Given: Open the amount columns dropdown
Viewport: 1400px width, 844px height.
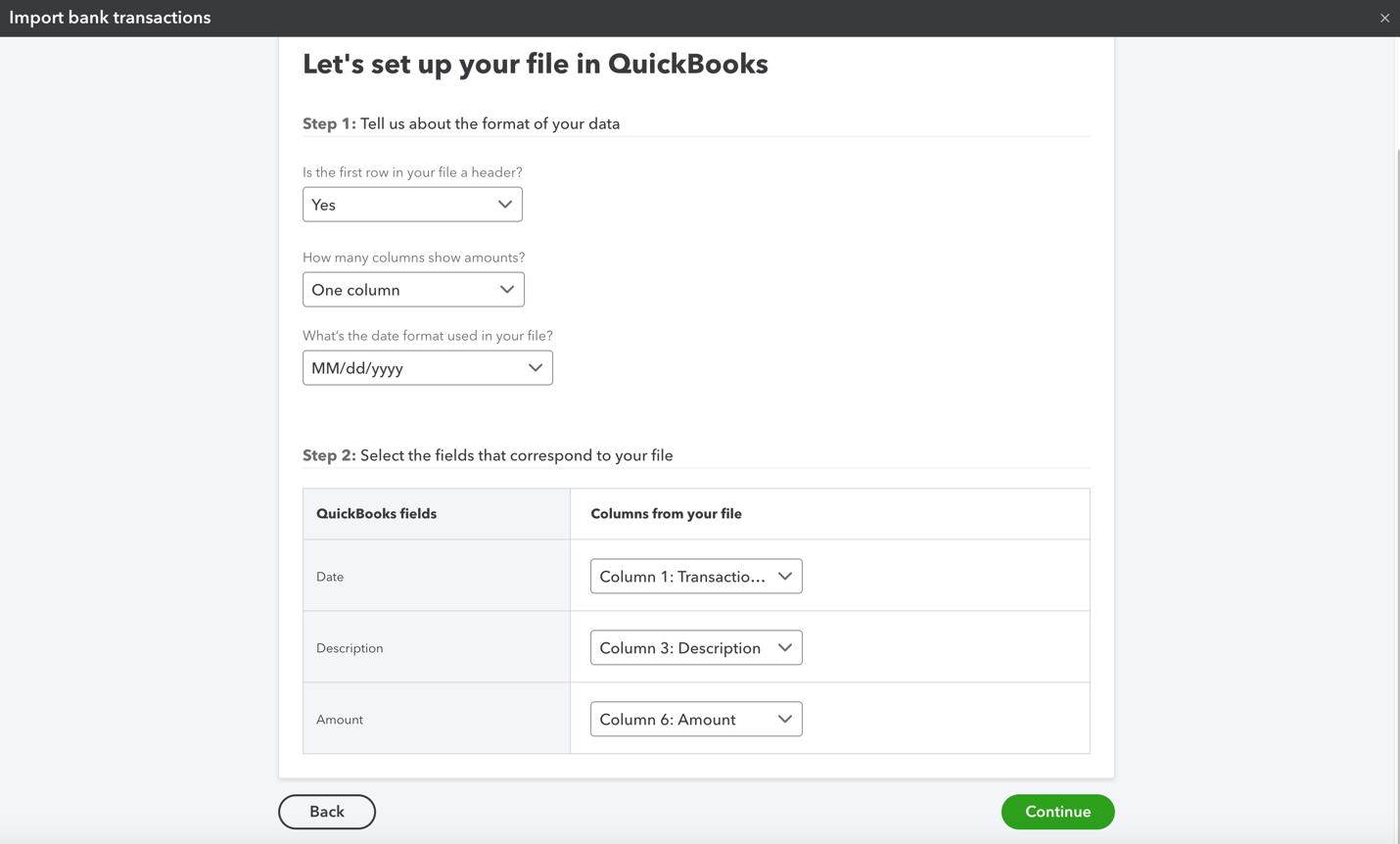Looking at the screenshot, I should (x=413, y=289).
